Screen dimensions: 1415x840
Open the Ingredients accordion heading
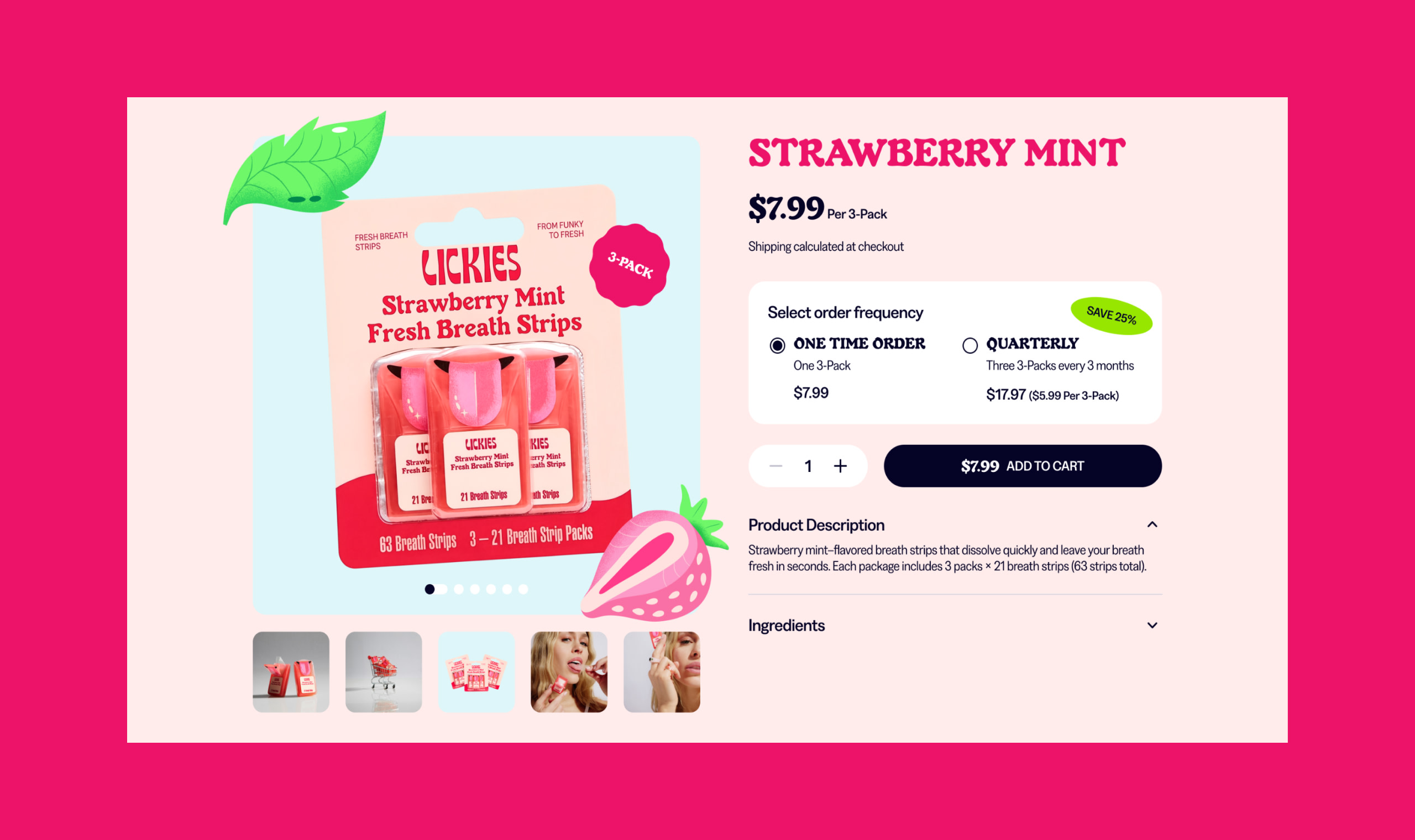(x=786, y=626)
